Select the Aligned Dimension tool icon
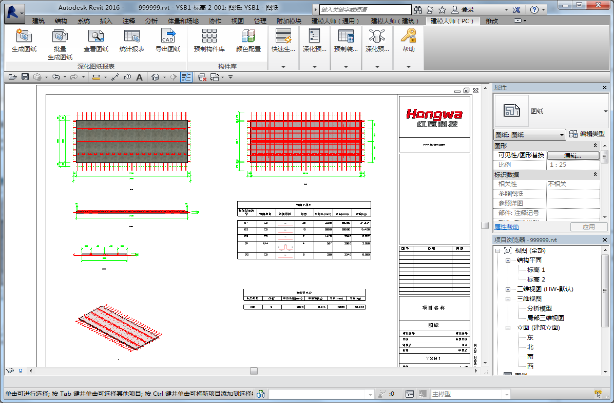The width and height of the screenshot is (614, 403). pyautogui.click(x=115, y=77)
